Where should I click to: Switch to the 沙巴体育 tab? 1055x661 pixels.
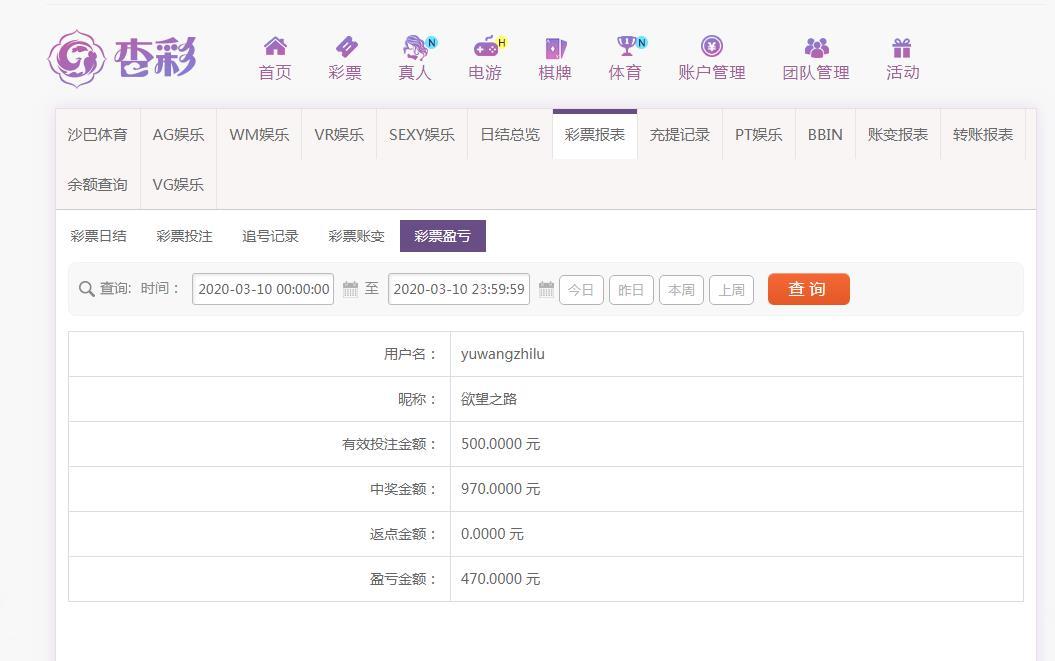coord(98,135)
